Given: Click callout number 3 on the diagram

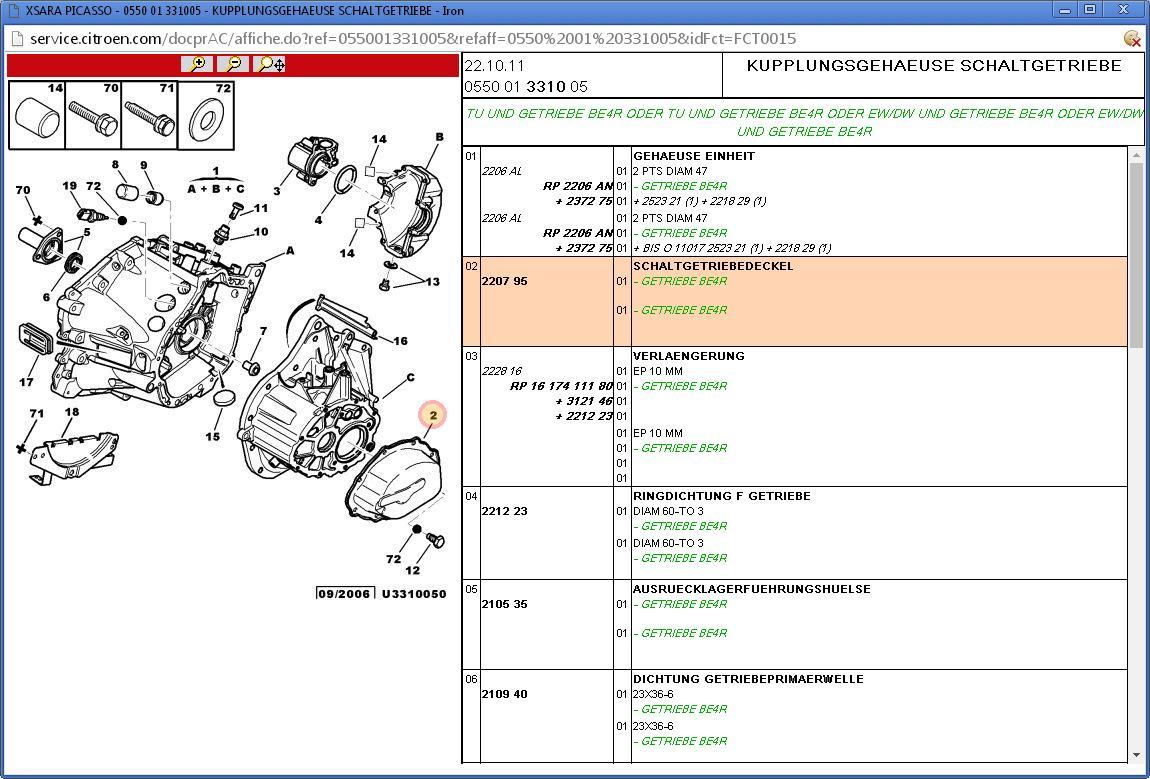Looking at the screenshot, I should (x=276, y=191).
